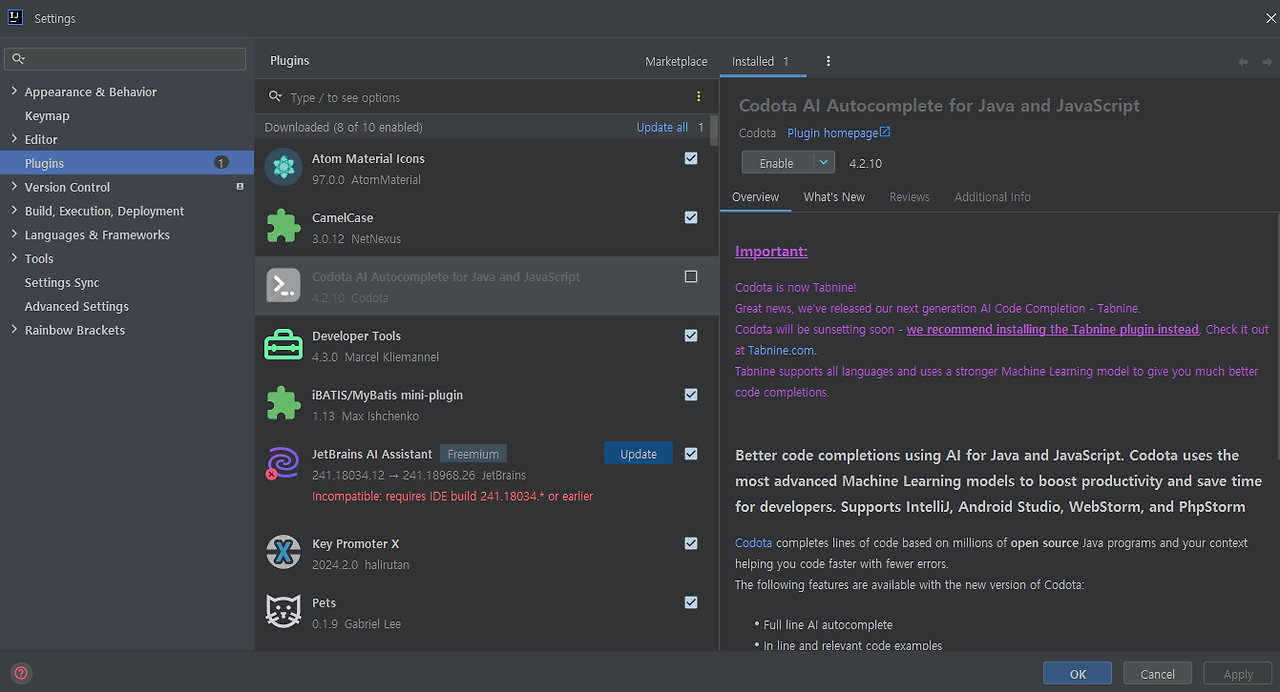Toggle the Developer Tools plugin checkbox
1280x692 pixels.
[691, 335]
